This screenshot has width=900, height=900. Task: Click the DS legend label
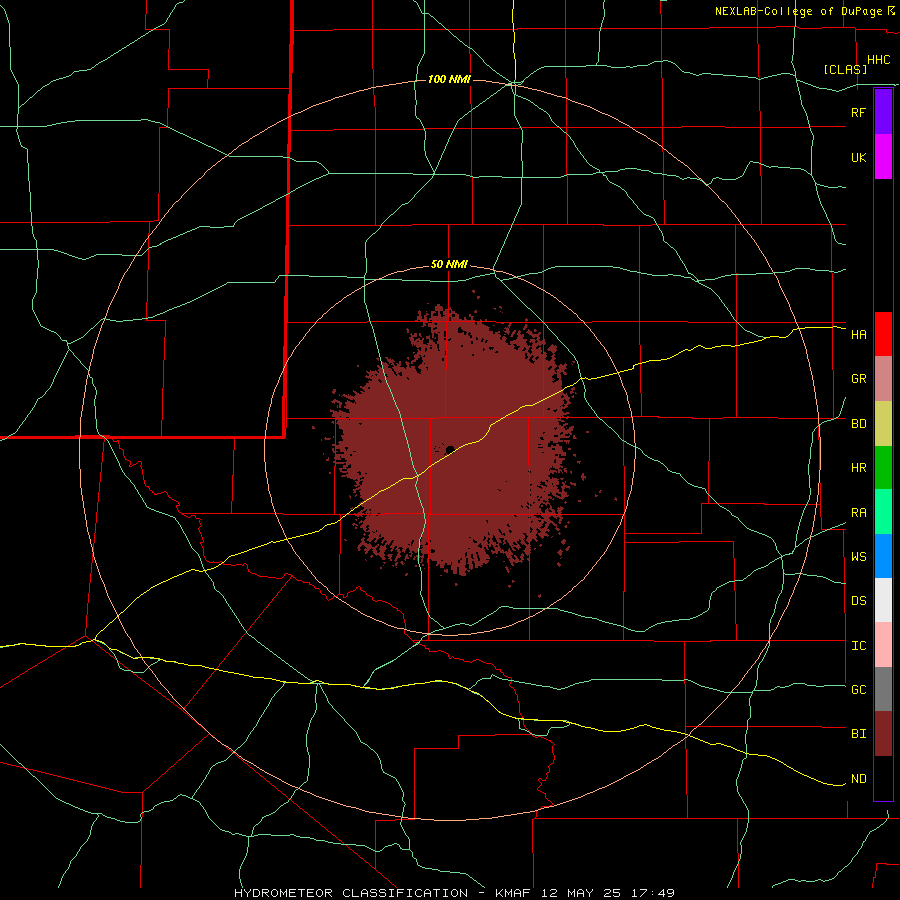(x=858, y=601)
